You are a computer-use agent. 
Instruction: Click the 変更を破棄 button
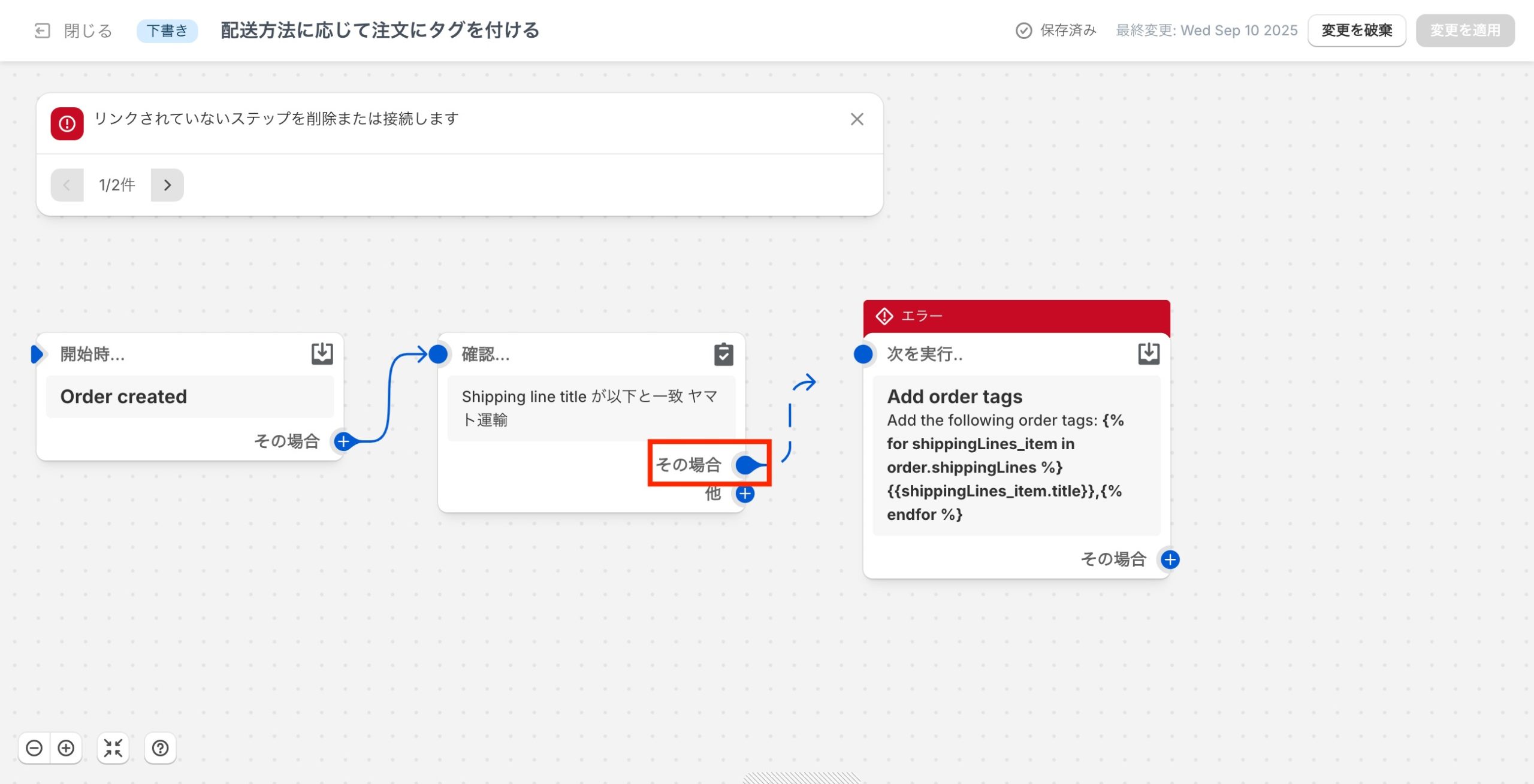(x=1357, y=31)
